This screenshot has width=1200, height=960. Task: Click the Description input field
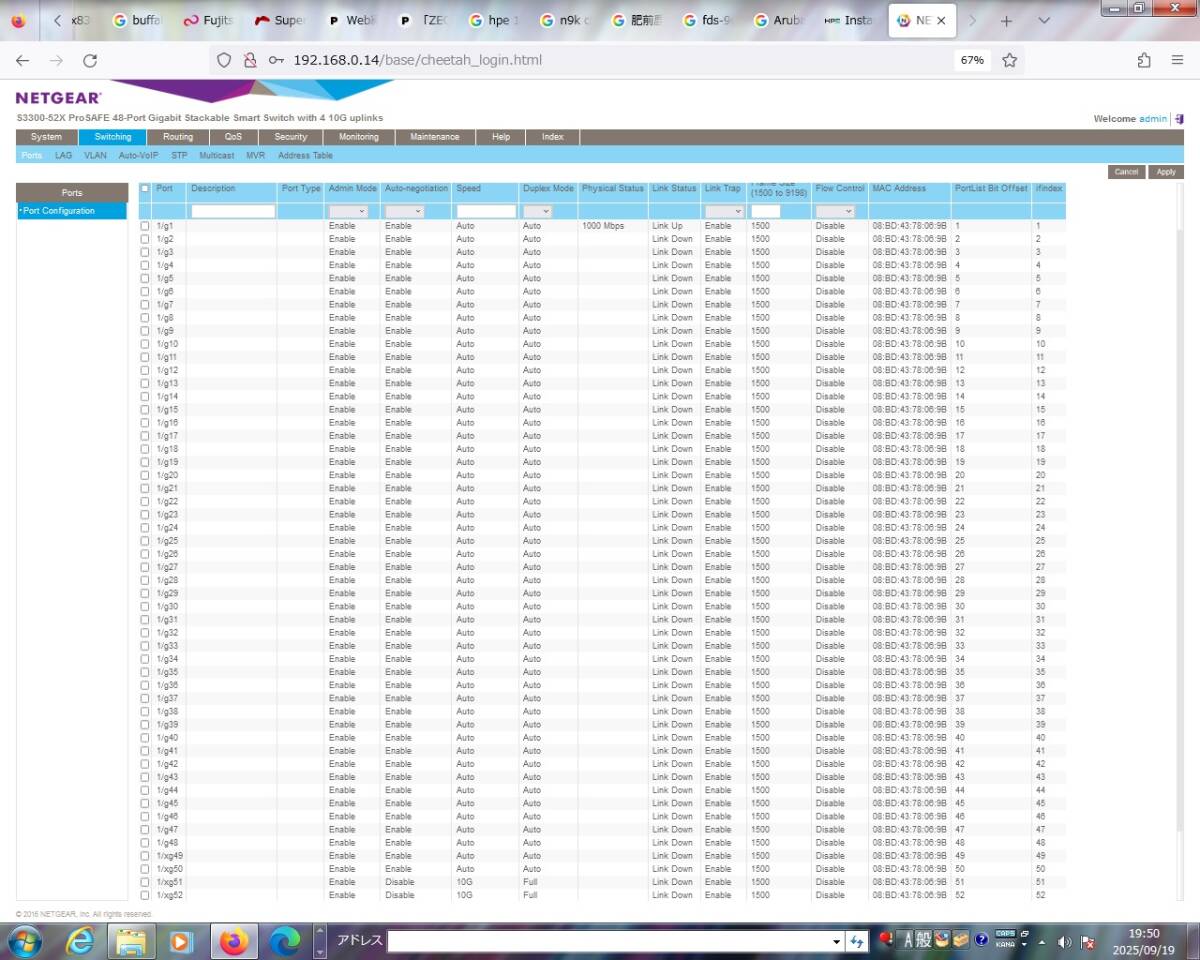(232, 212)
